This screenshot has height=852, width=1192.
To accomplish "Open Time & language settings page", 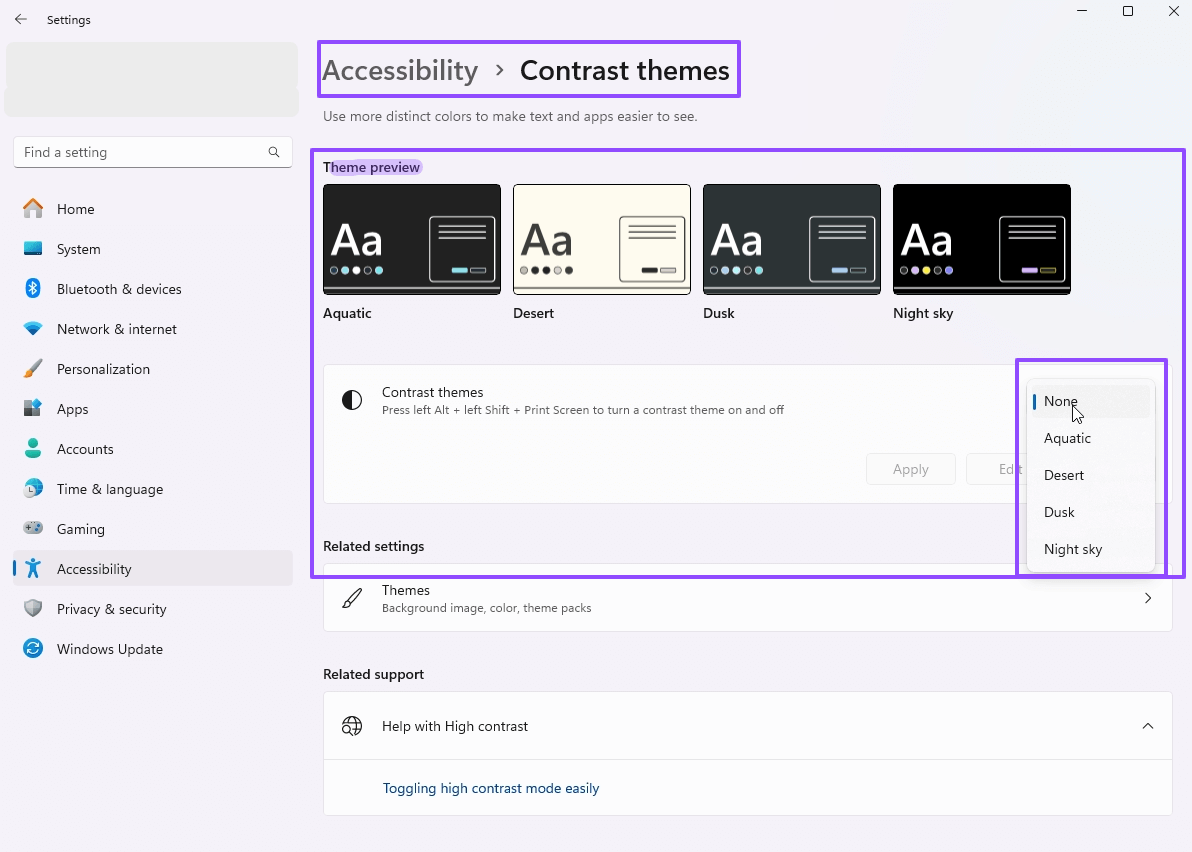I will pyautogui.click(x=109, y=489).
